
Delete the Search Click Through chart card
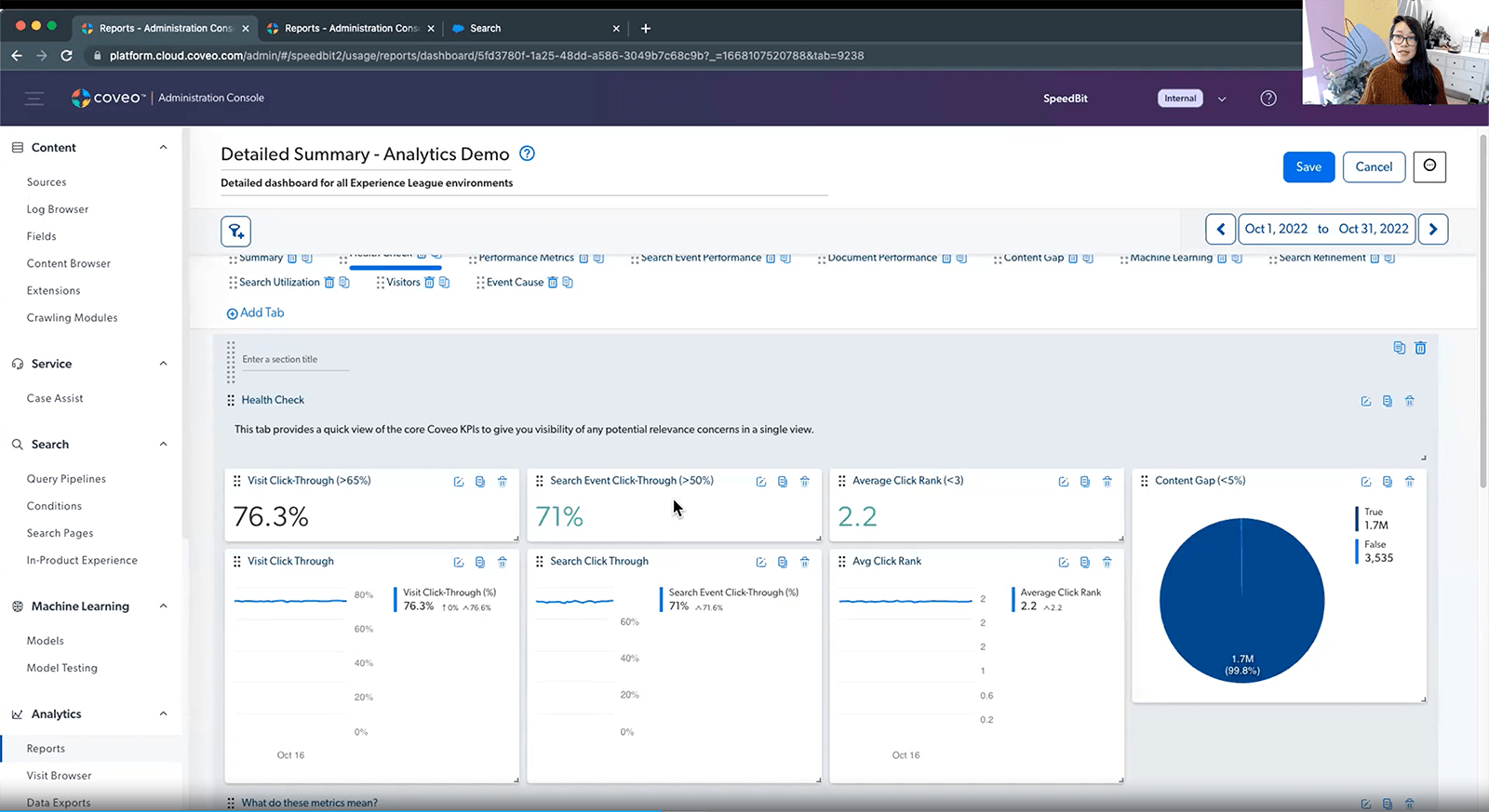click(x=805, y=562)
